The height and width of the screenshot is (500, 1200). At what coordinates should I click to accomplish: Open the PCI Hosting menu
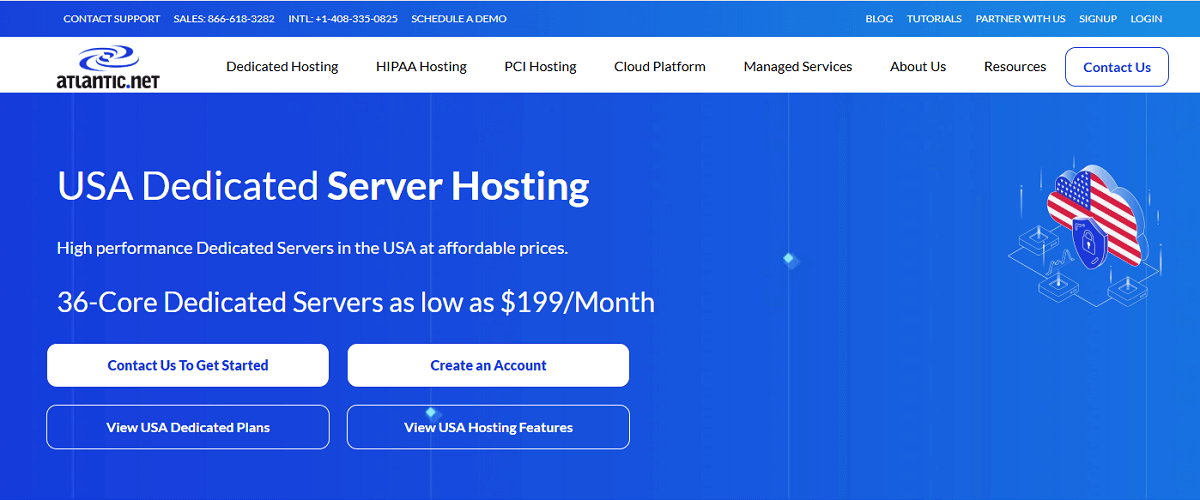click(540, 67)
